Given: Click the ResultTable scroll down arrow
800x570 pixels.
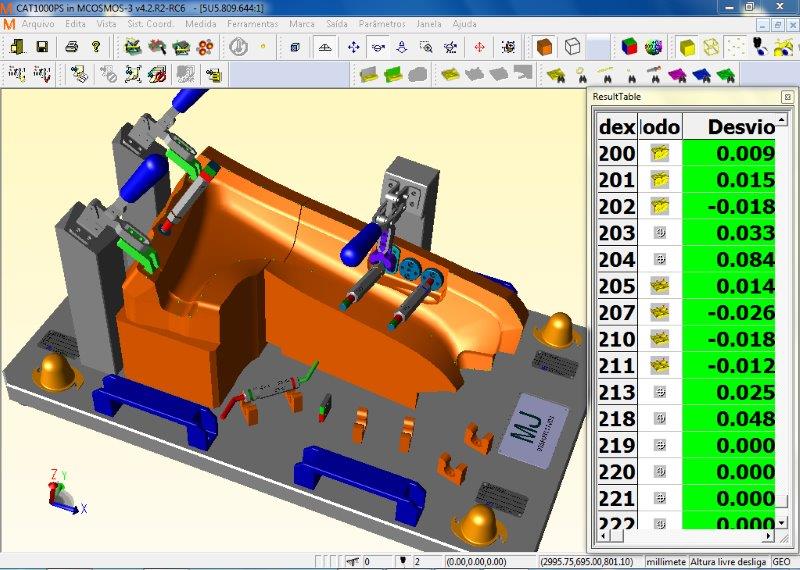Looking at the screenshot, I should (x=781, y=523).
